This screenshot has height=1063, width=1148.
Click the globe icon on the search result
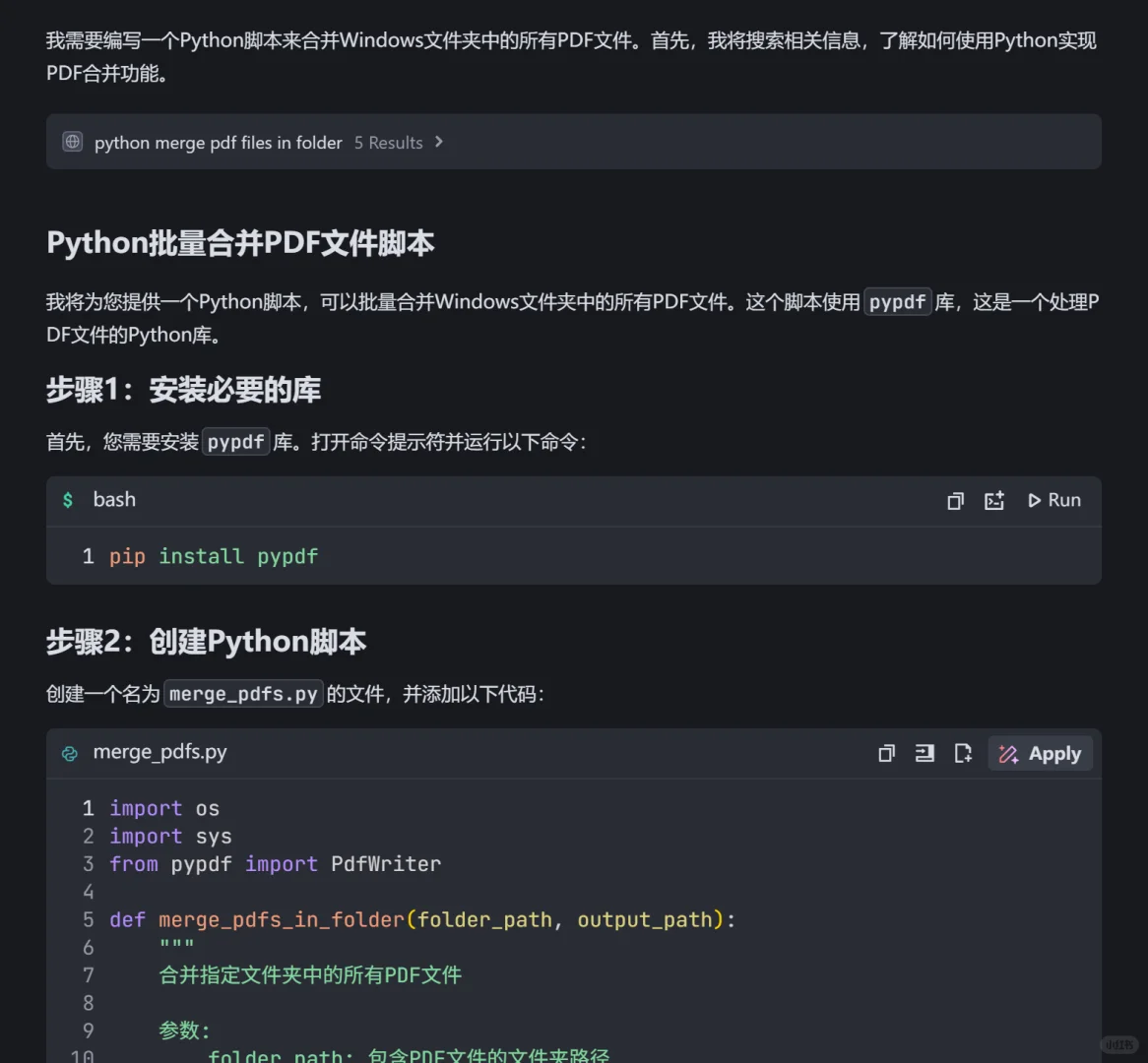[x=72, y=142]
